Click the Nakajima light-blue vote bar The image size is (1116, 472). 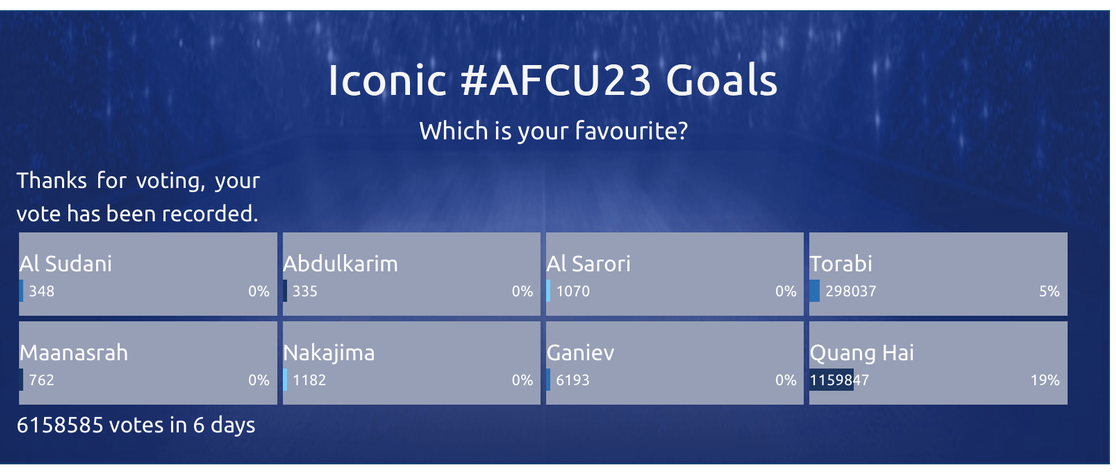coord(285,380)
